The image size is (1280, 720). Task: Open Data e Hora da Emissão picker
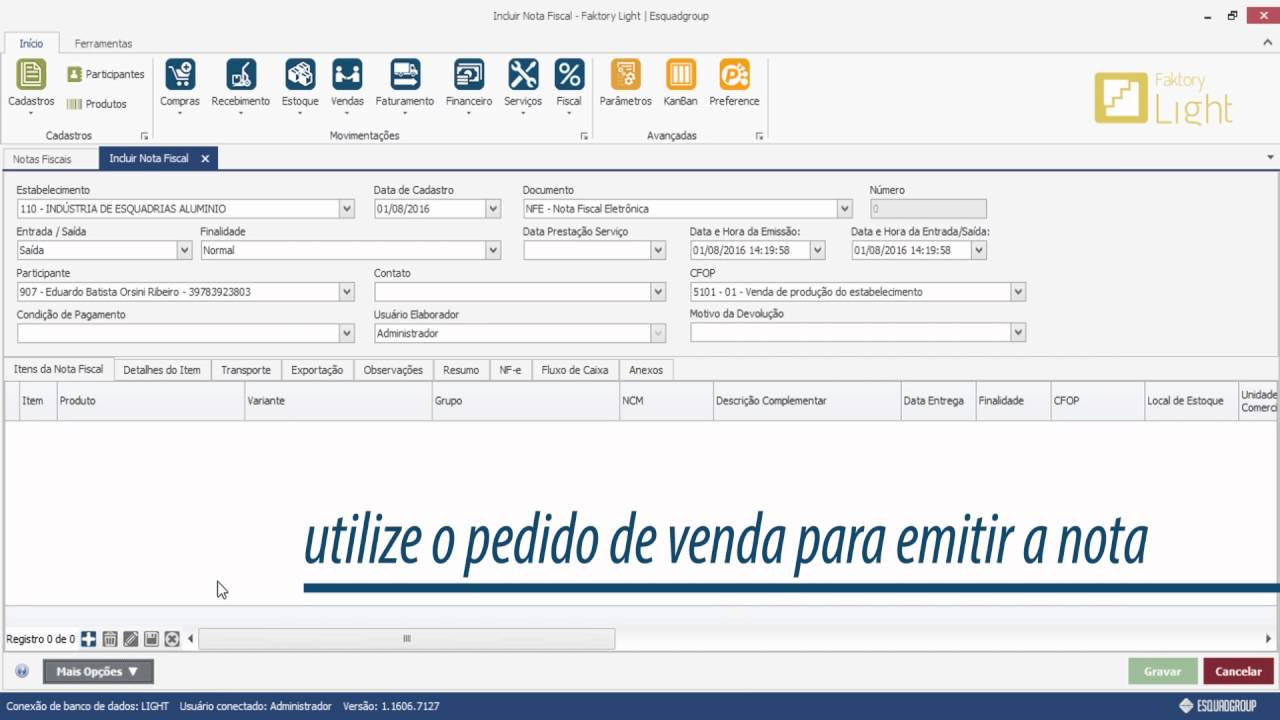pyautogui.click(x=817, y=251)
